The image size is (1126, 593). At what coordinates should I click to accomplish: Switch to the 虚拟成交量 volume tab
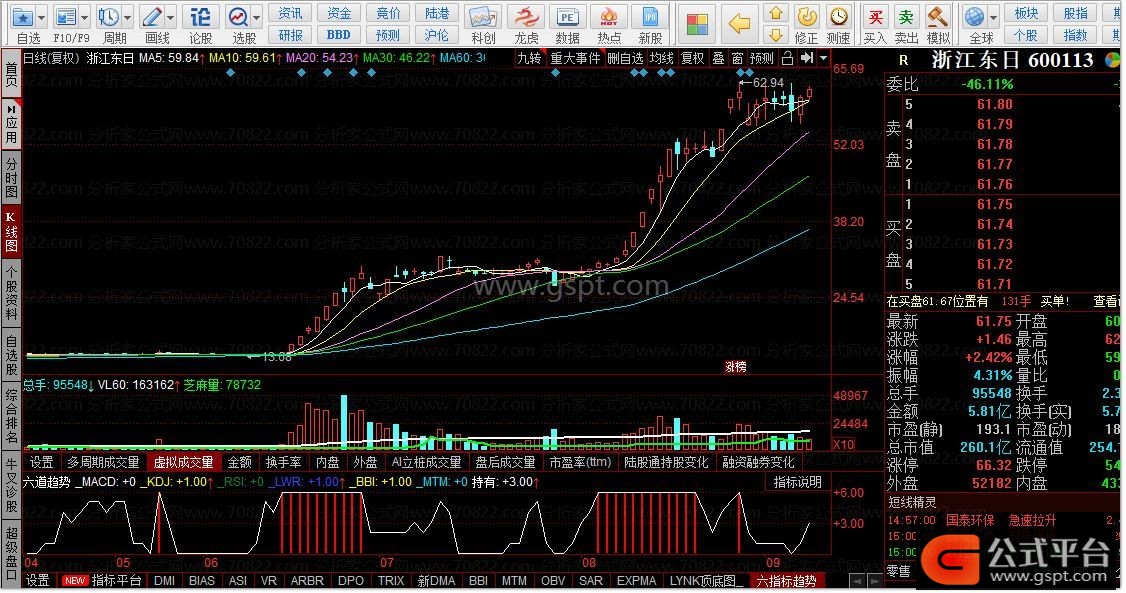(x=184, y=462)
